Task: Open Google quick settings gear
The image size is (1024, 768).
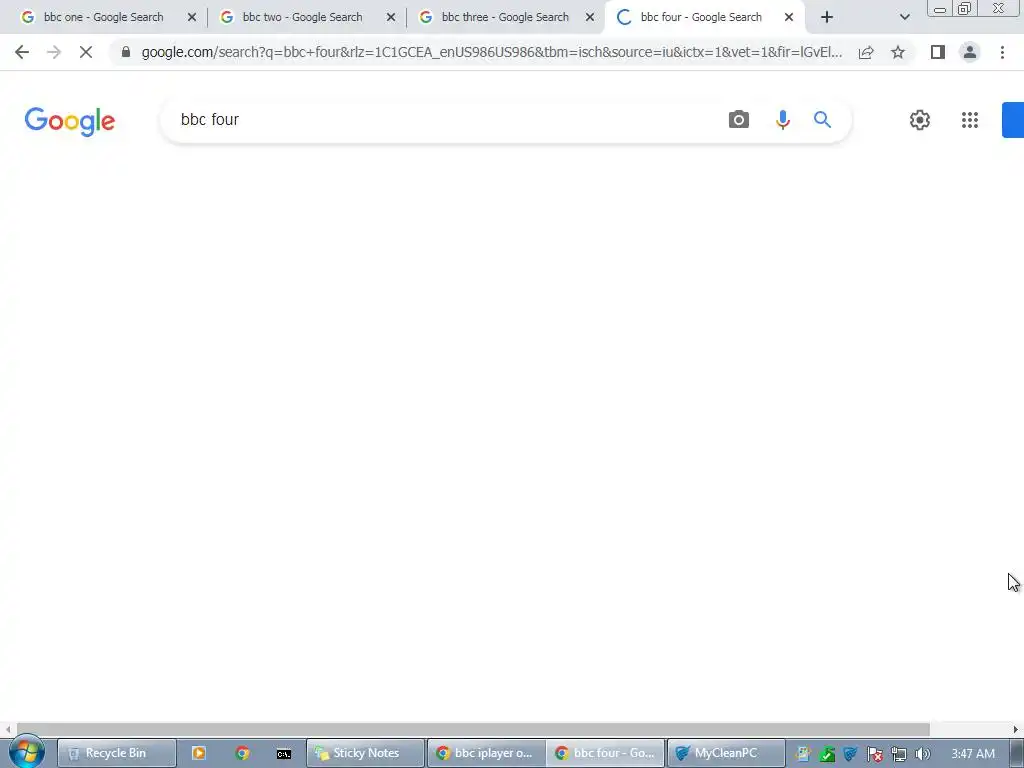Action: (x=920, y=120)
